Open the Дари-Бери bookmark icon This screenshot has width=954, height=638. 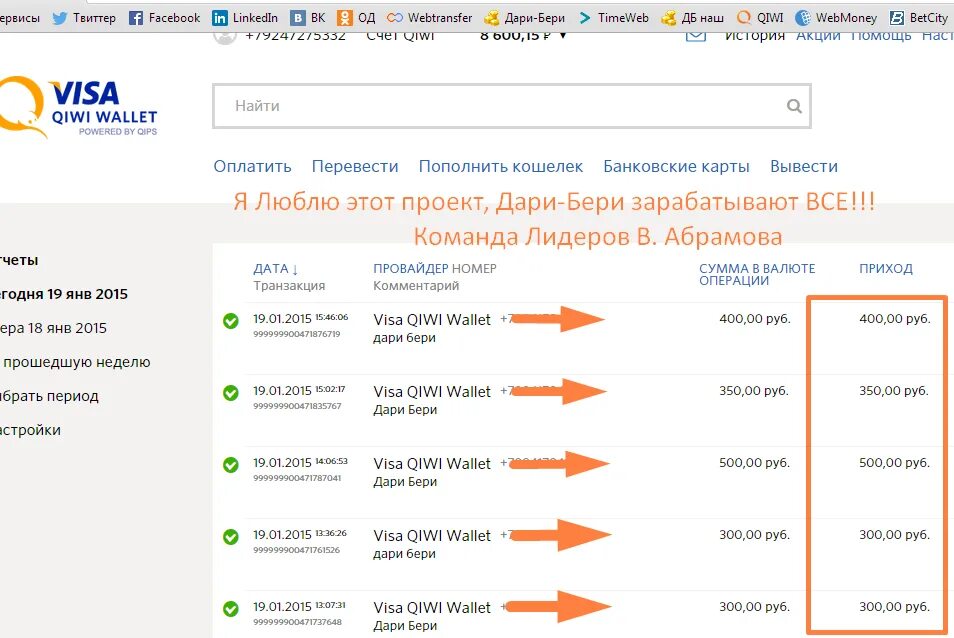tap(492, 18)
